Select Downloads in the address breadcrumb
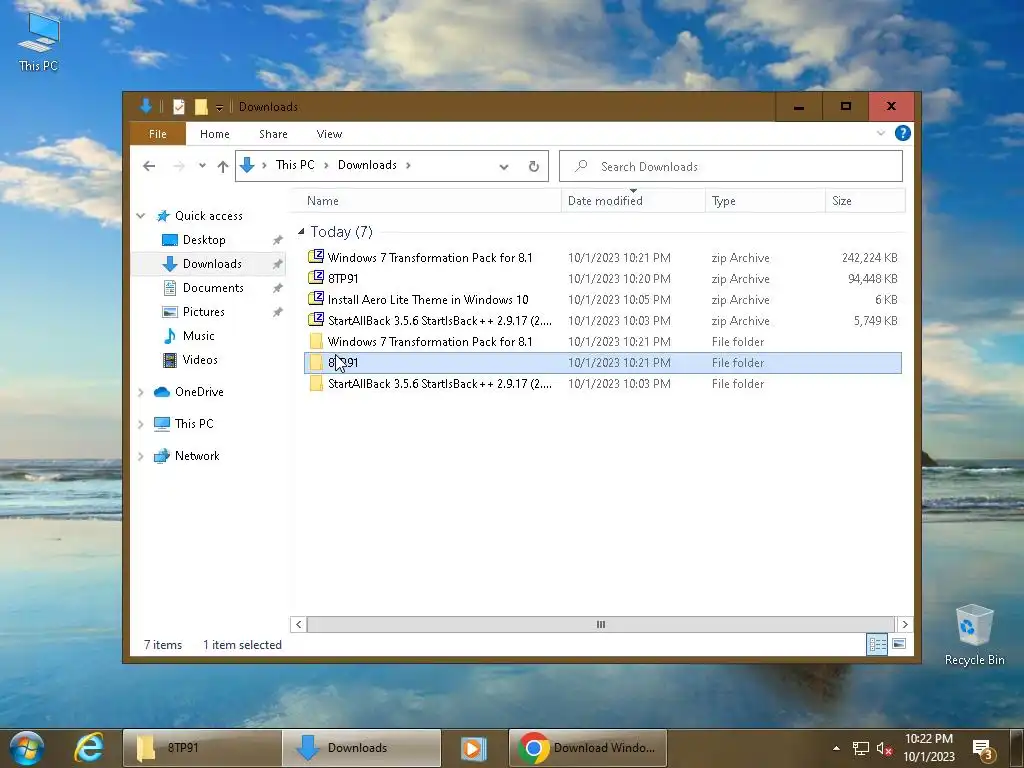This screenshot has height=768, width=1024. [x=367, y=165]
